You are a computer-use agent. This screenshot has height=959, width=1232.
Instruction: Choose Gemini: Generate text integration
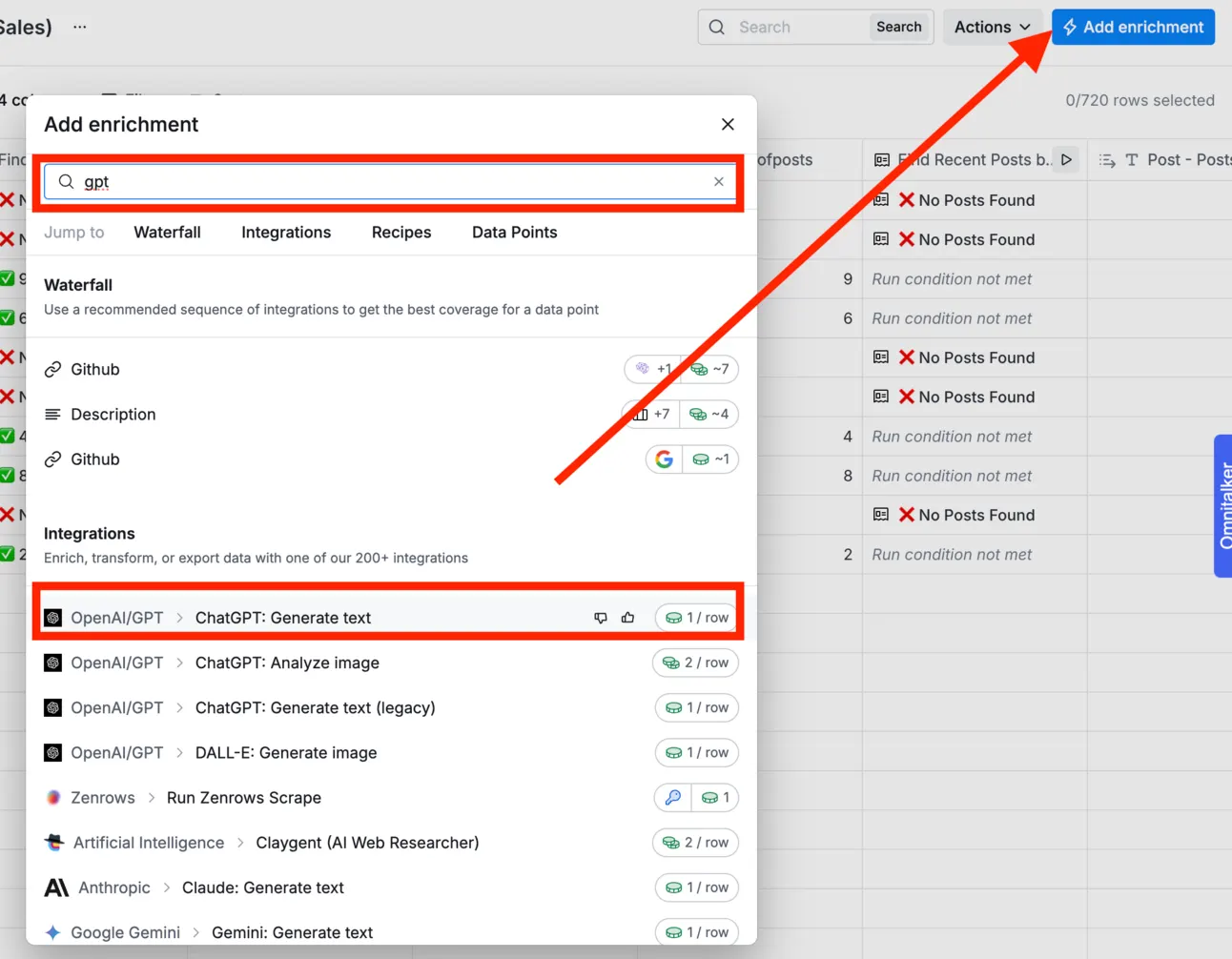391,931
